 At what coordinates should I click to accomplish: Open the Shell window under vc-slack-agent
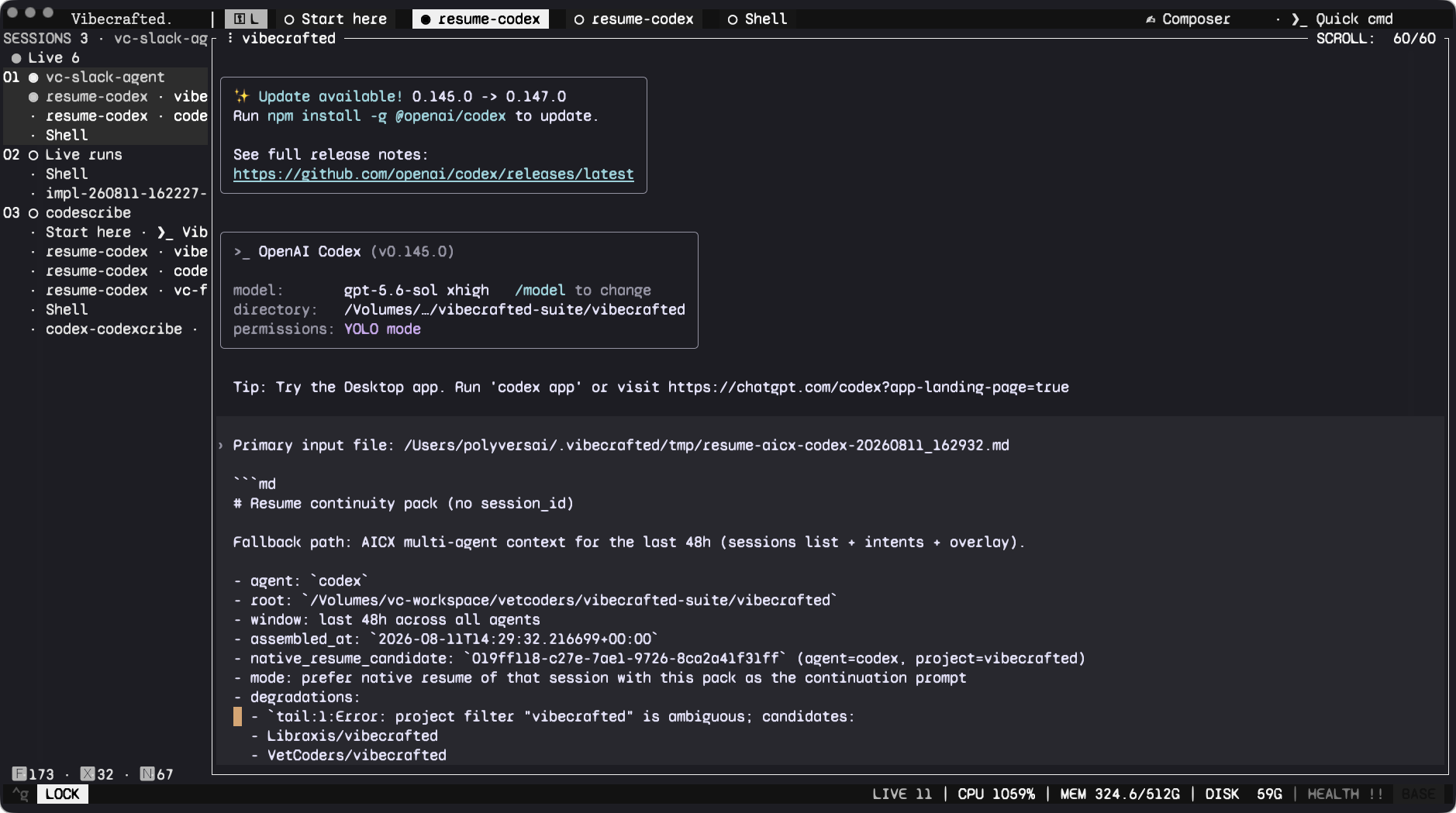coord(67,136)
